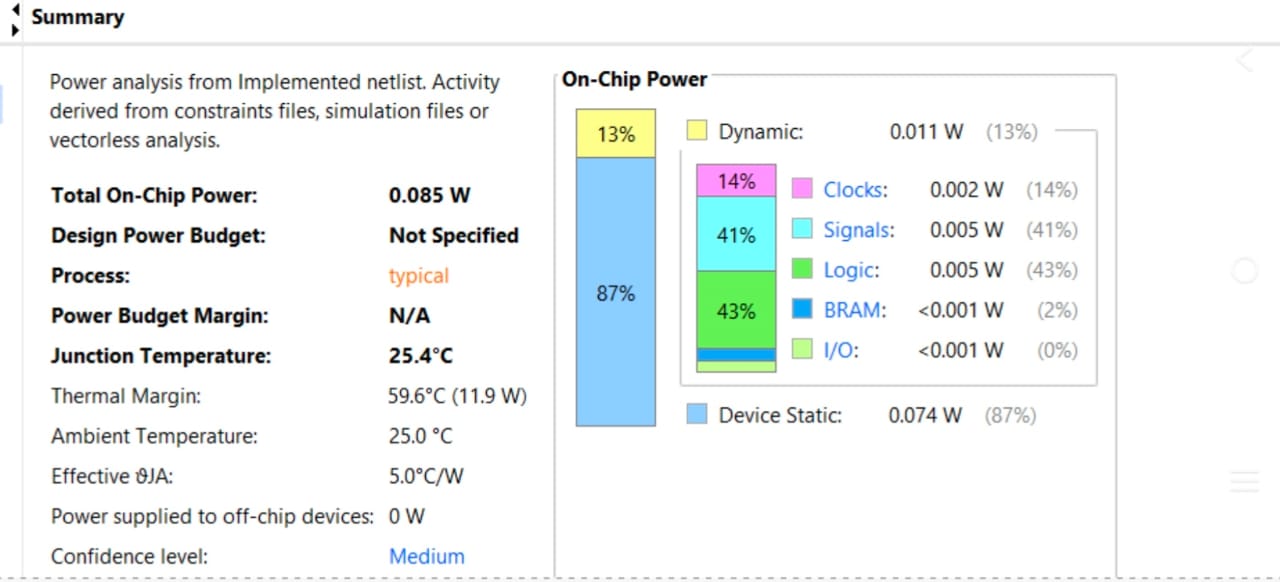The height and width of the screenshot is (582, 1280).
Task: Open the orange 'typical' process link
Action: (418, 276)
